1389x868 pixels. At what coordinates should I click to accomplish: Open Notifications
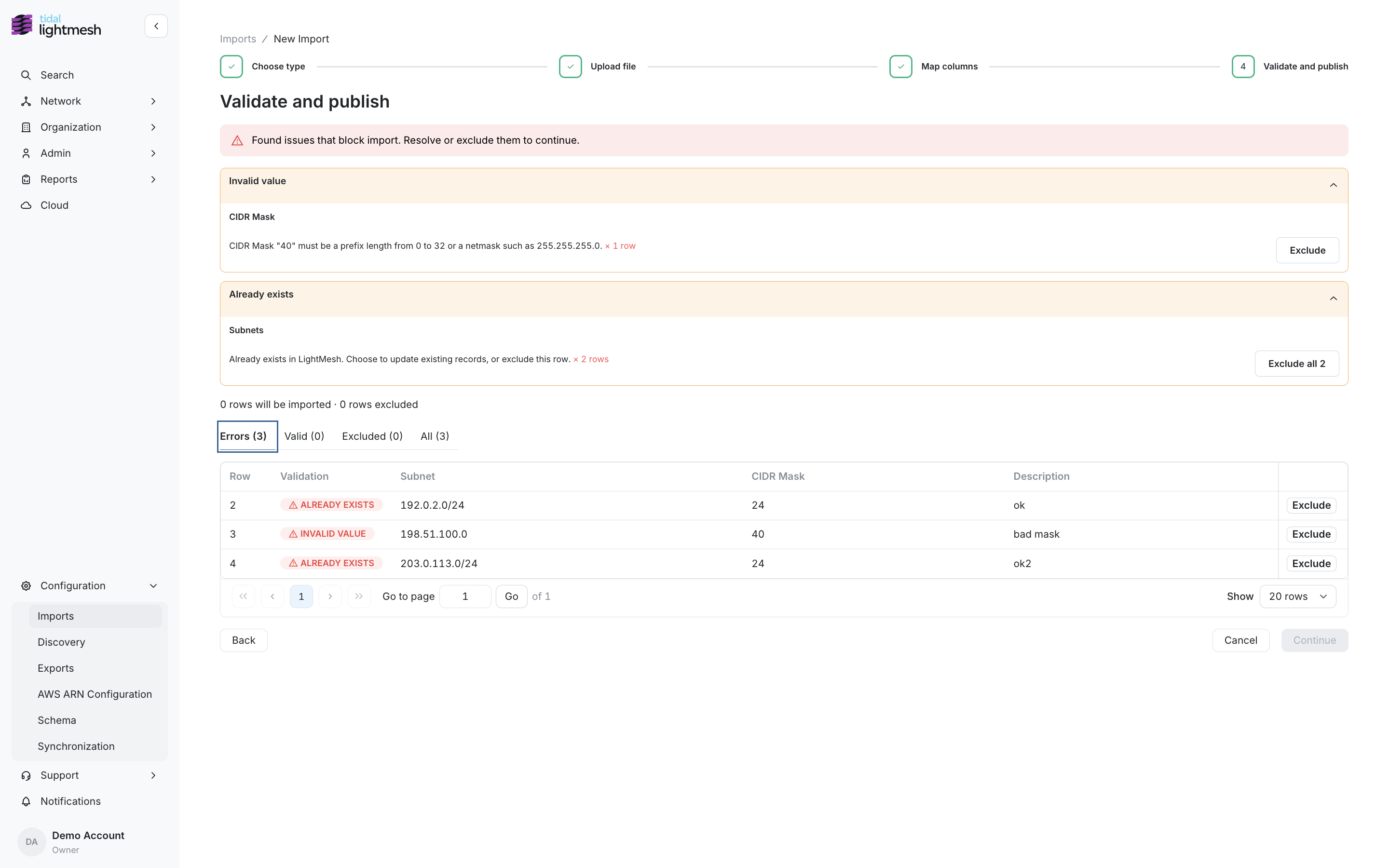[89, 801]
